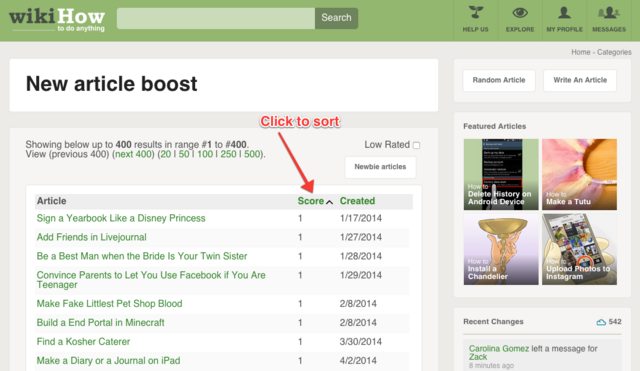
Task: Show 500 results per page
Action: pos(252,154)
